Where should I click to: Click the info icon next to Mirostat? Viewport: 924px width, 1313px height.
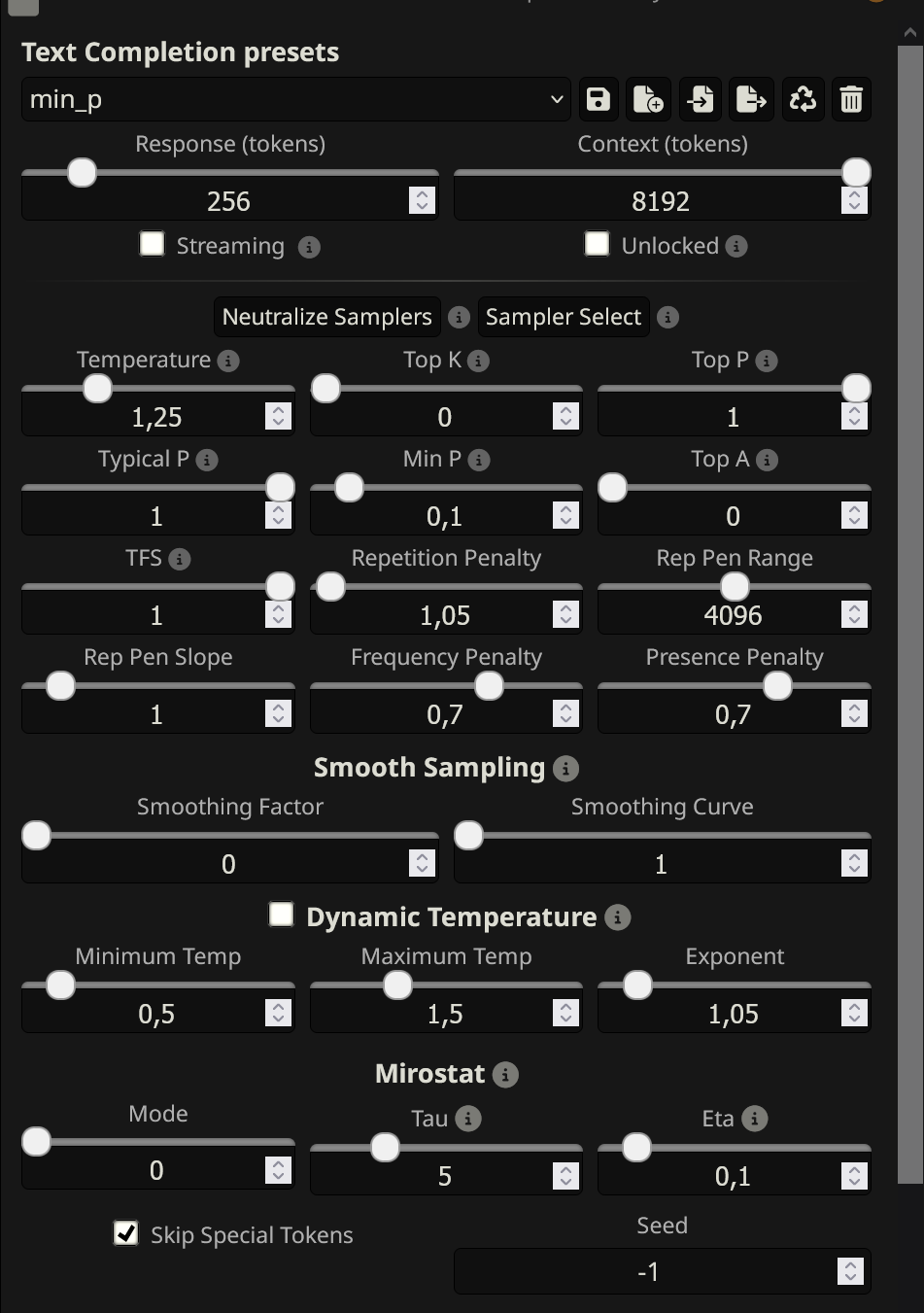point(505,1075)
